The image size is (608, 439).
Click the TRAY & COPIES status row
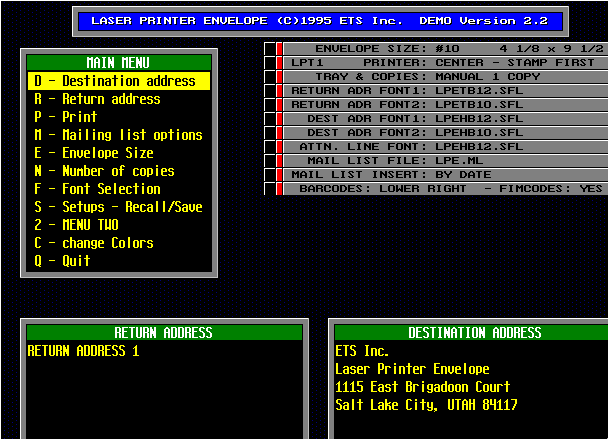tap(446, 77)
